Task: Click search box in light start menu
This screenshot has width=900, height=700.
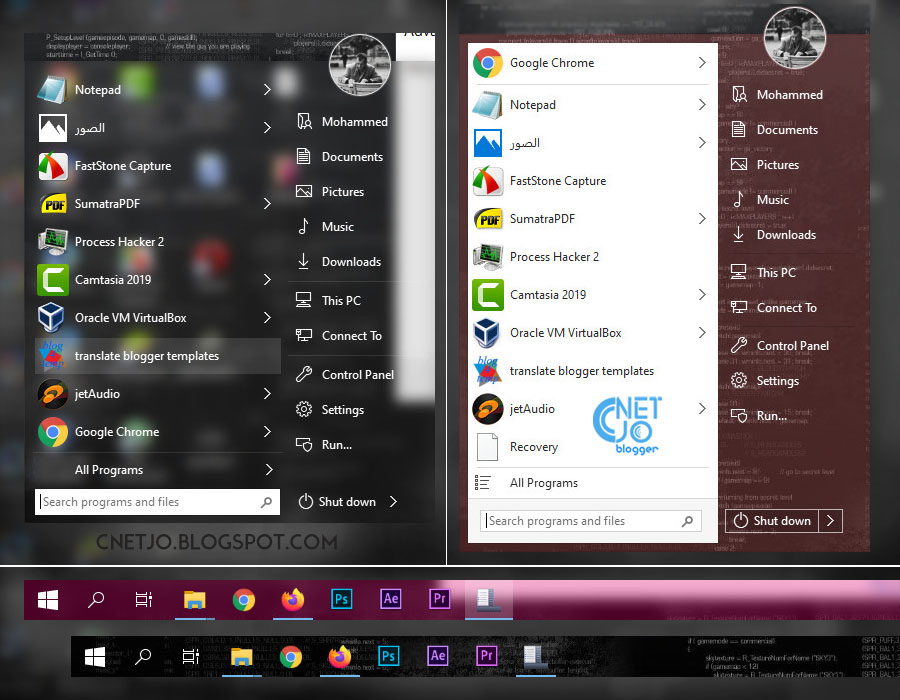Action: pyautogui.click(x=591, y=521)
